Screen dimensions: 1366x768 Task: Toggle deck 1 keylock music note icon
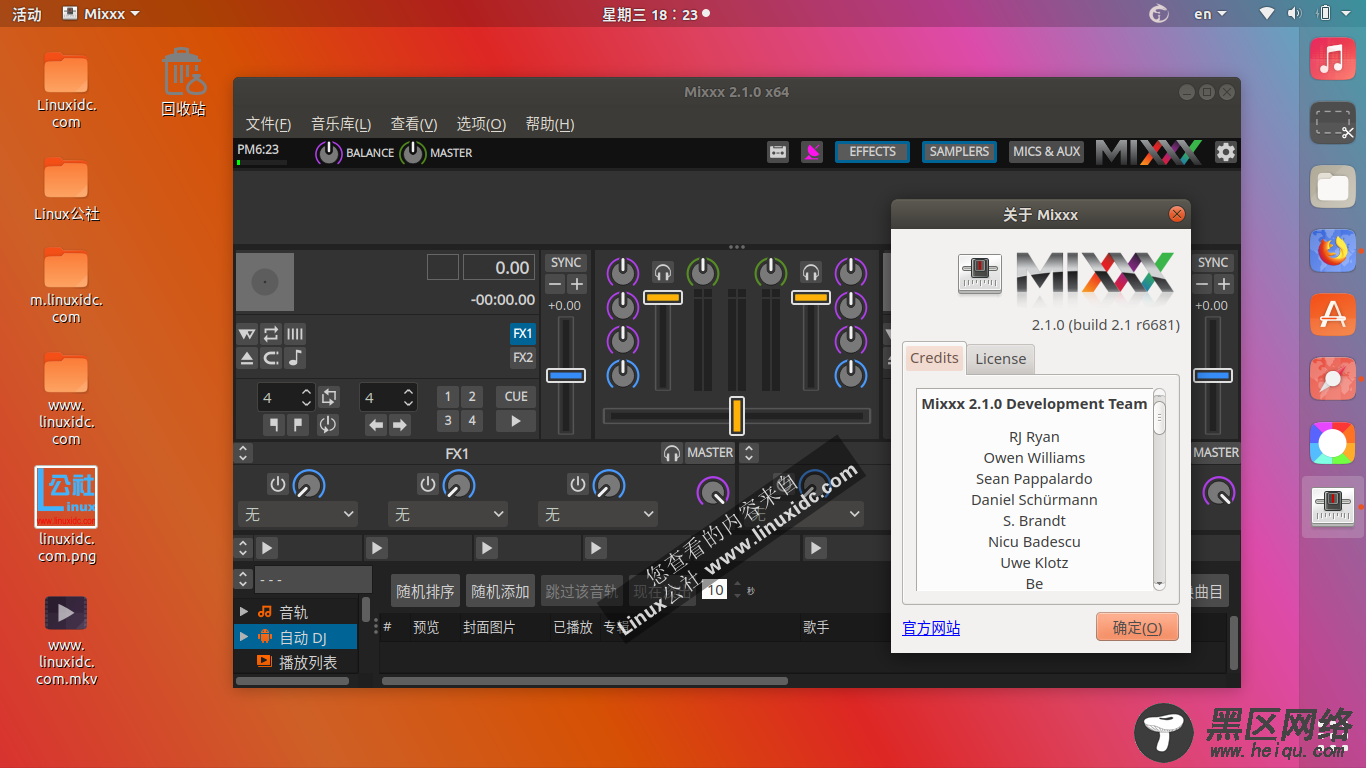pyautogui.click(x=295, y=358)
